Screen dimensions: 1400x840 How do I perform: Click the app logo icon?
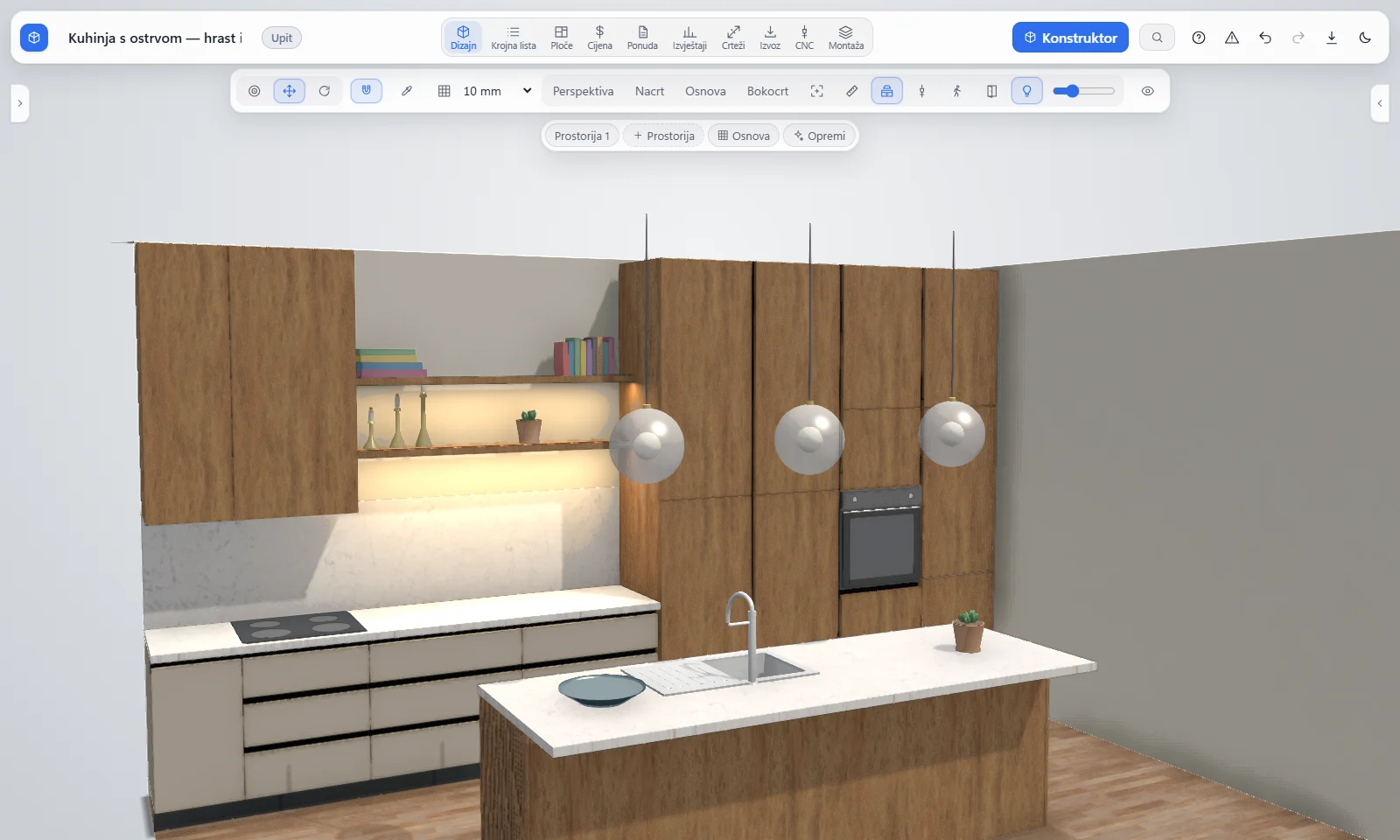point(34,38)
